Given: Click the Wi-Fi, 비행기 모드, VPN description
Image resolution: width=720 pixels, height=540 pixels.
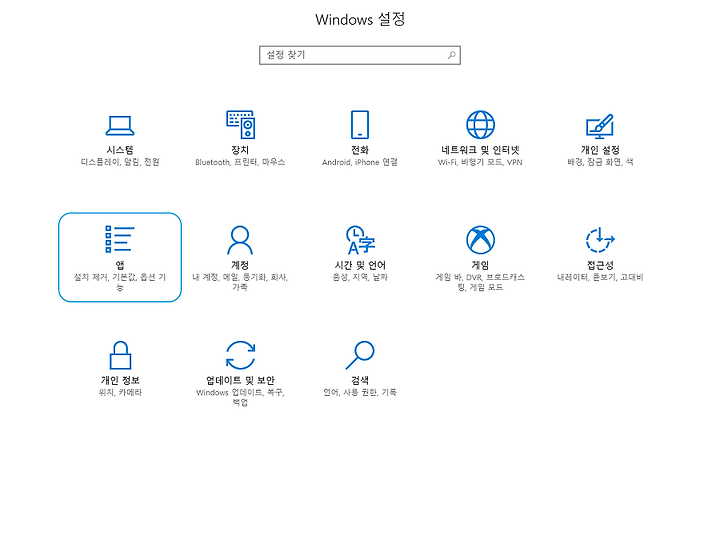Looking at the screenshot, I should pyautogui.click(x=480, y=162).
